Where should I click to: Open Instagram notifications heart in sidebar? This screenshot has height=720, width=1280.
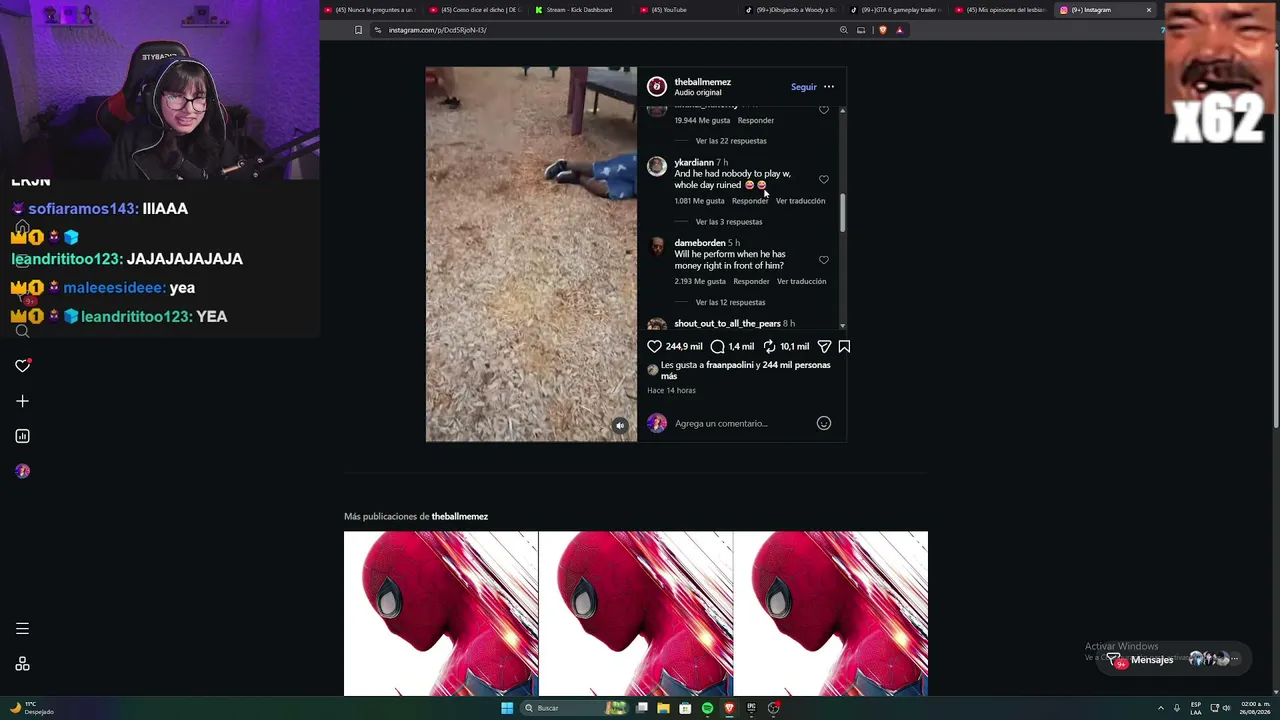click(22, 366)
